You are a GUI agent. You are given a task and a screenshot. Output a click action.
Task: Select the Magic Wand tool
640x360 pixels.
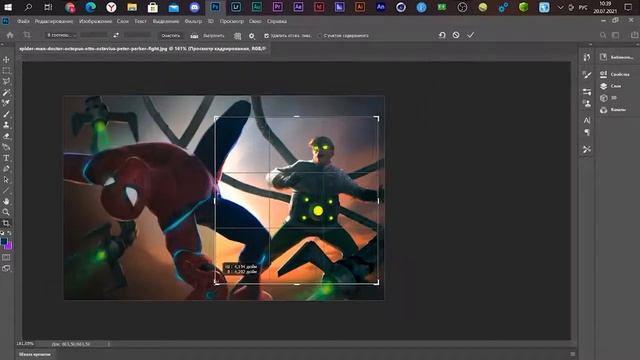pyautogui.click(x=6, y=92)
